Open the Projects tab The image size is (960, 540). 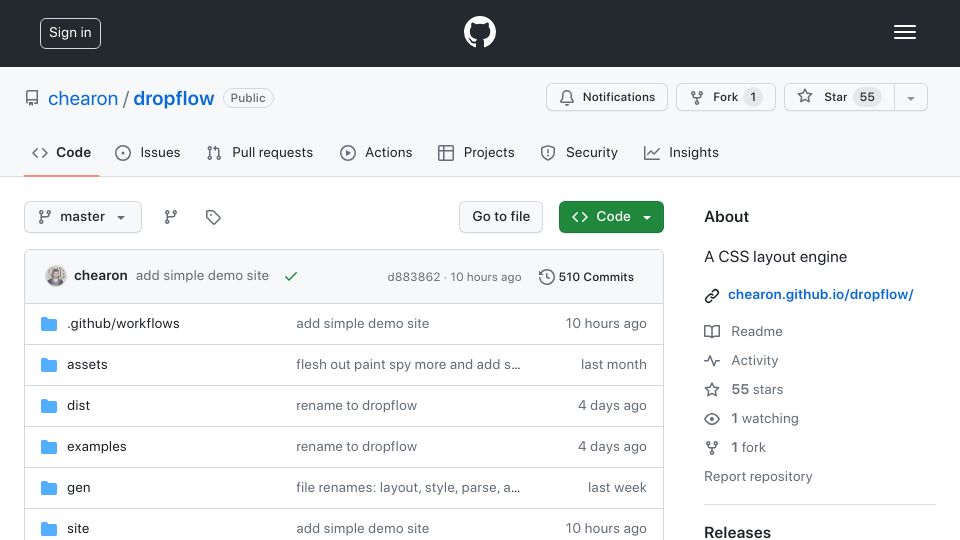[476, 152]
